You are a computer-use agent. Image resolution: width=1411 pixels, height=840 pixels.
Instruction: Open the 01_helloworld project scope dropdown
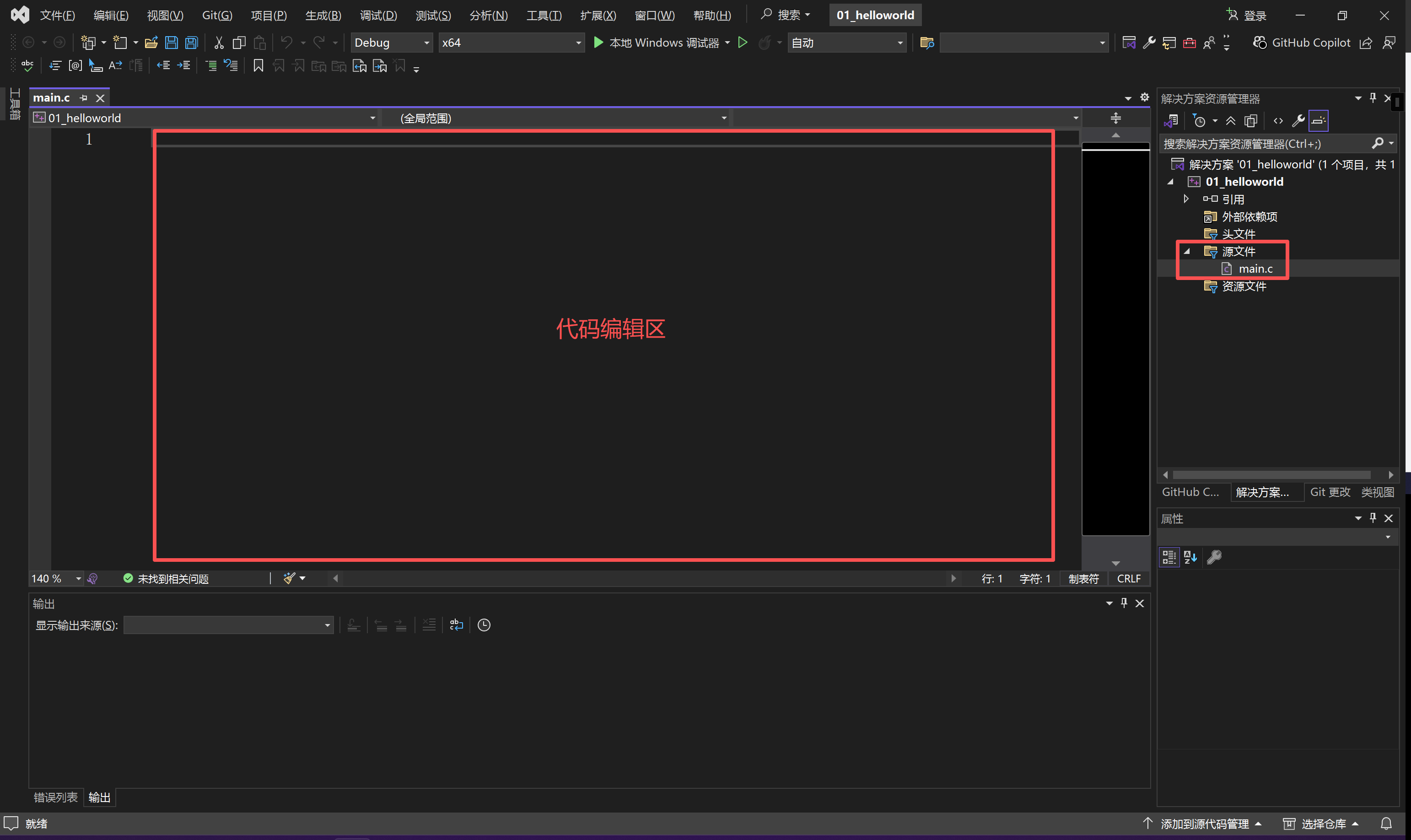pyautogui.click(x=205, y=118)
